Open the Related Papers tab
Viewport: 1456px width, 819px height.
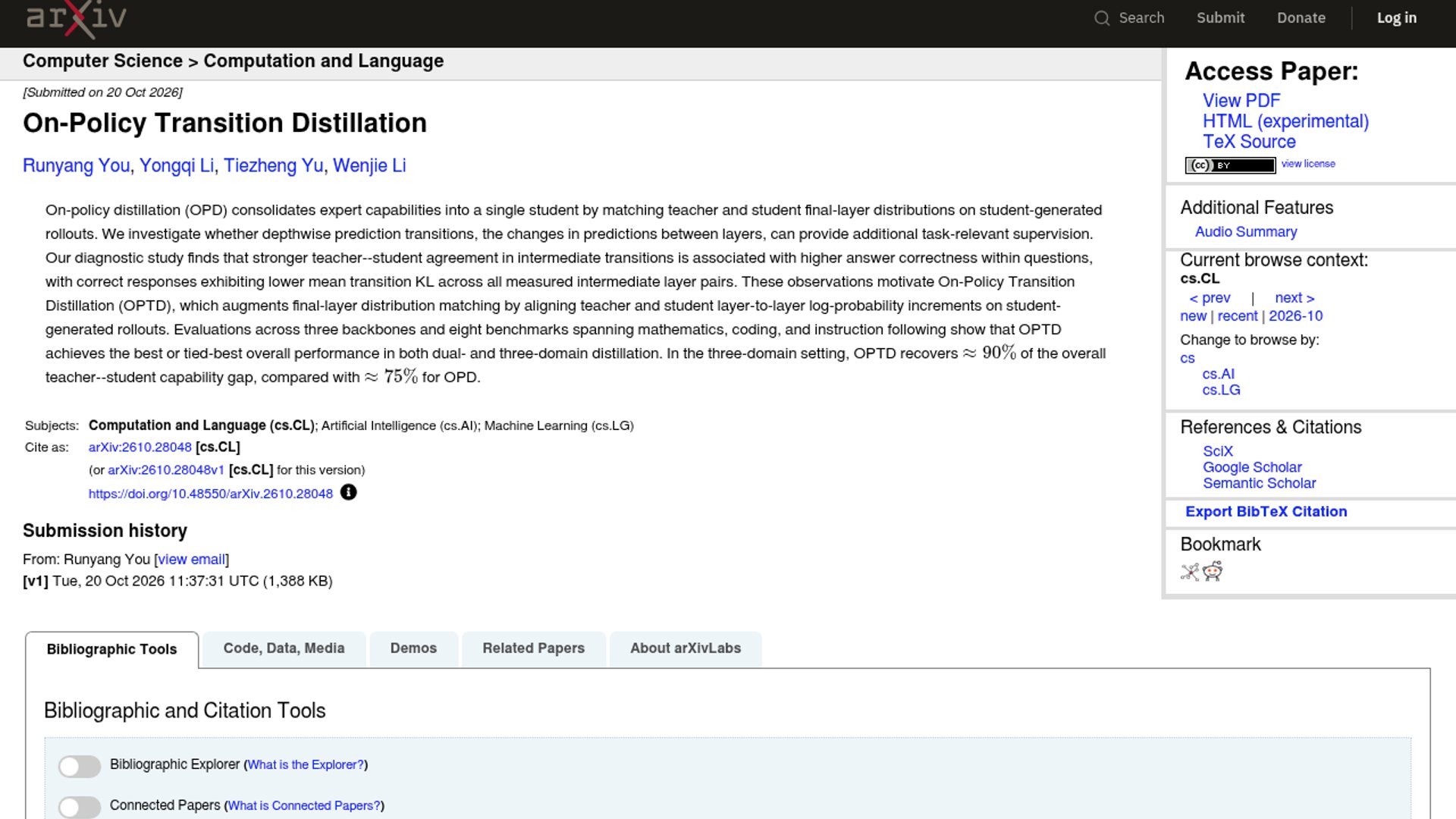[533, 648]
